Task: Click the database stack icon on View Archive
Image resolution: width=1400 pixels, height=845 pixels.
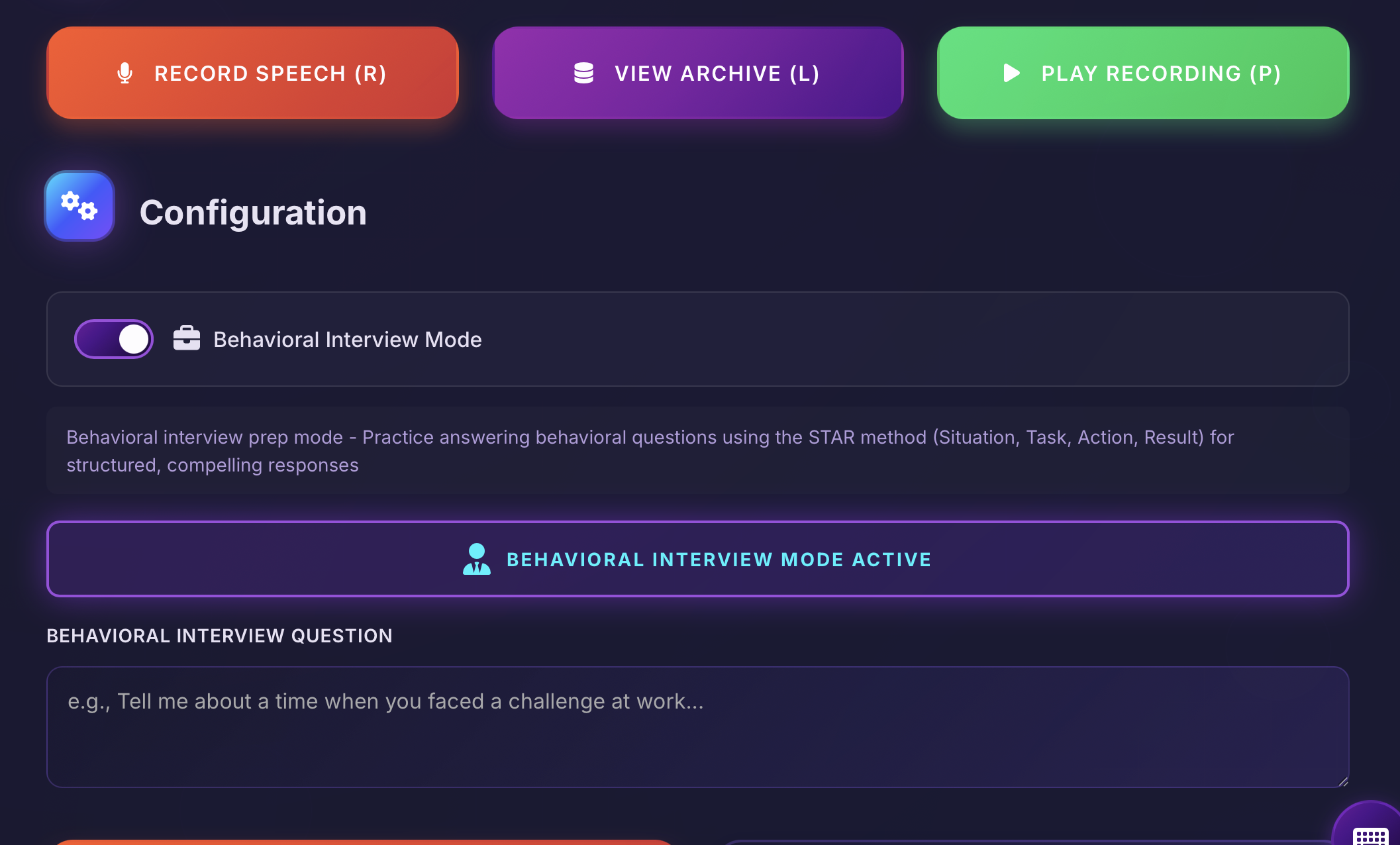Action: 583,73
